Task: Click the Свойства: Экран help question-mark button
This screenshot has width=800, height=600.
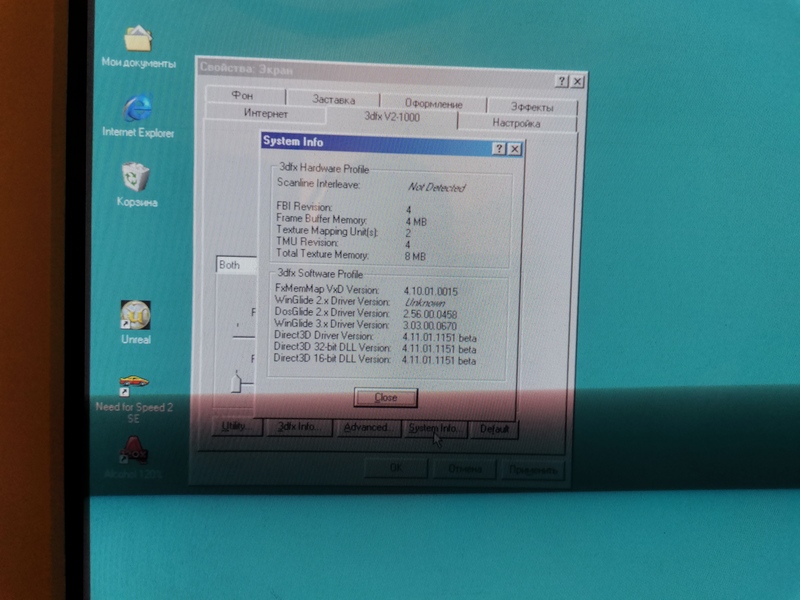Action: point(561,81)
